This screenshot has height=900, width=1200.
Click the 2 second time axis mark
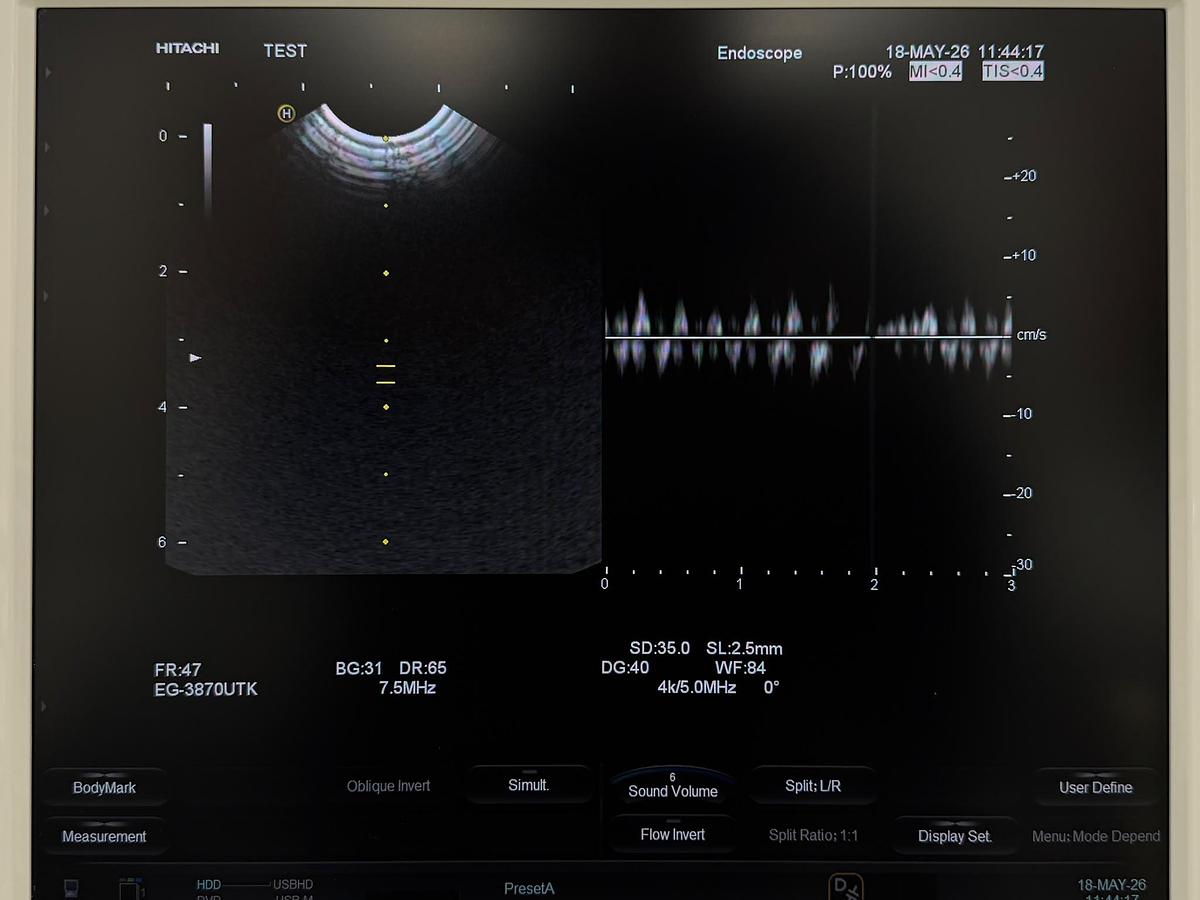[874, 584]
